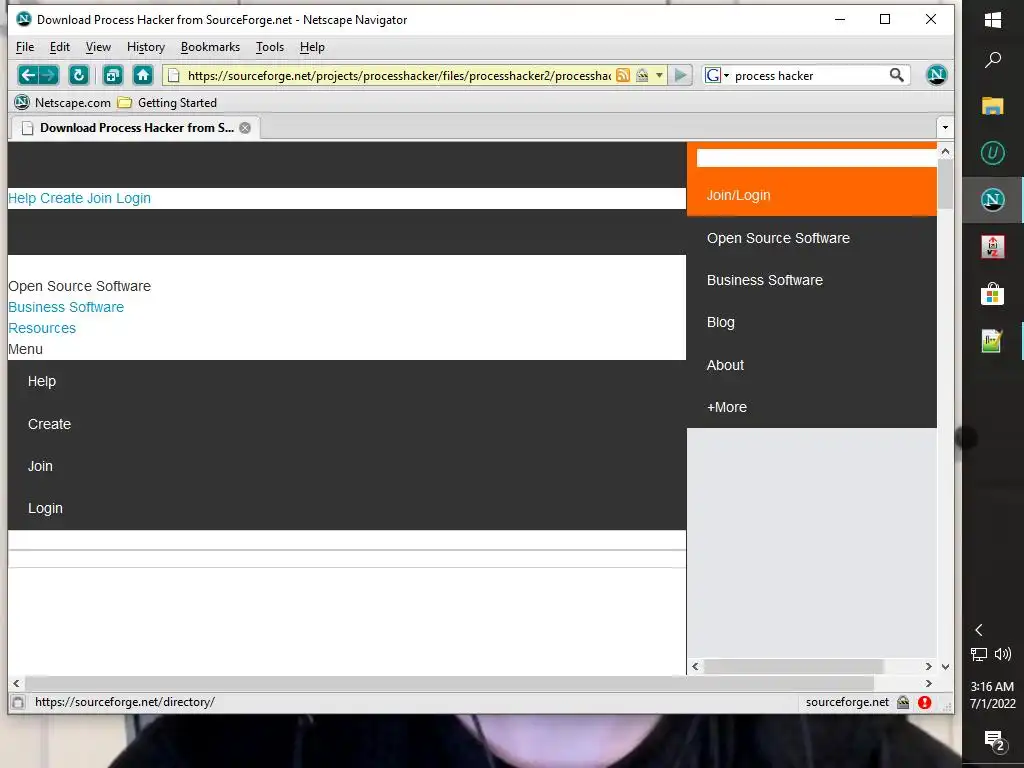Click the blue Join link in the top line

[x=99, y=198]
